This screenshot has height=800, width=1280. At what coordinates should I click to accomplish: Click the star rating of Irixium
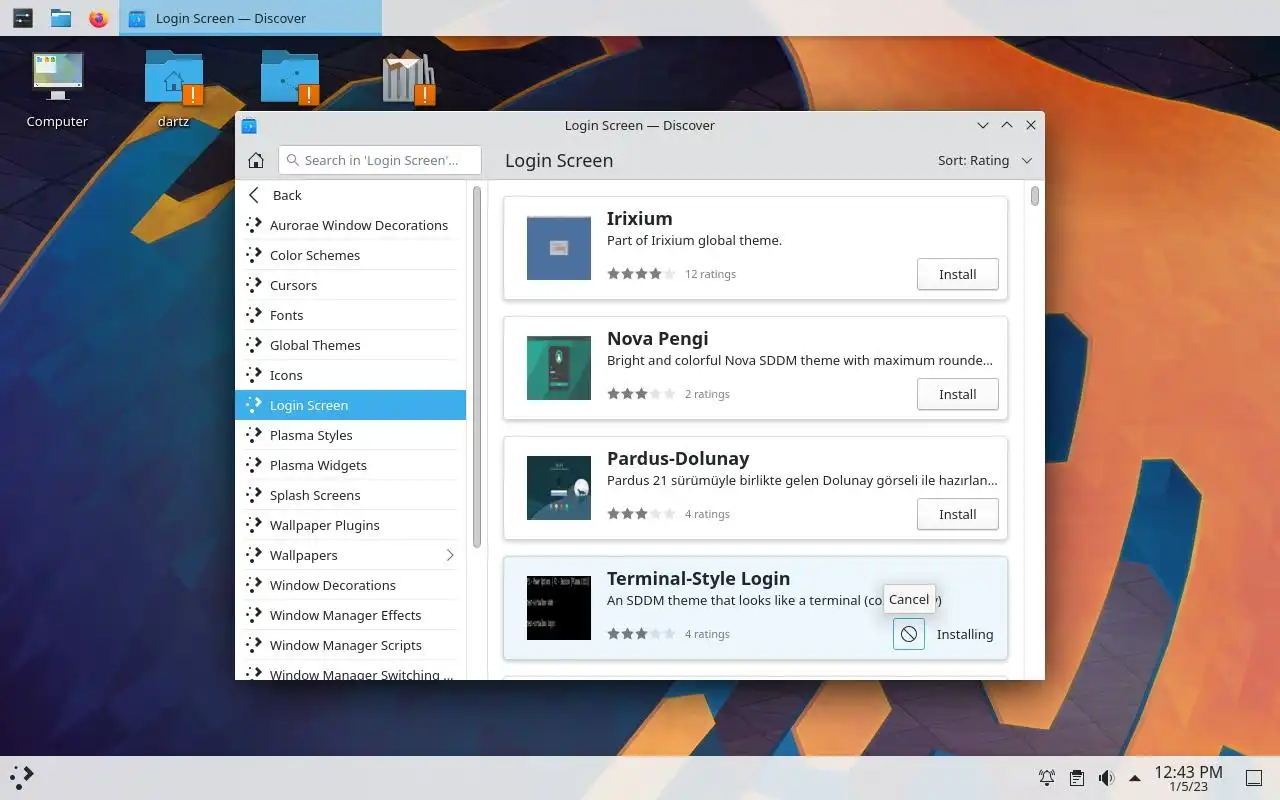[641, 274]
